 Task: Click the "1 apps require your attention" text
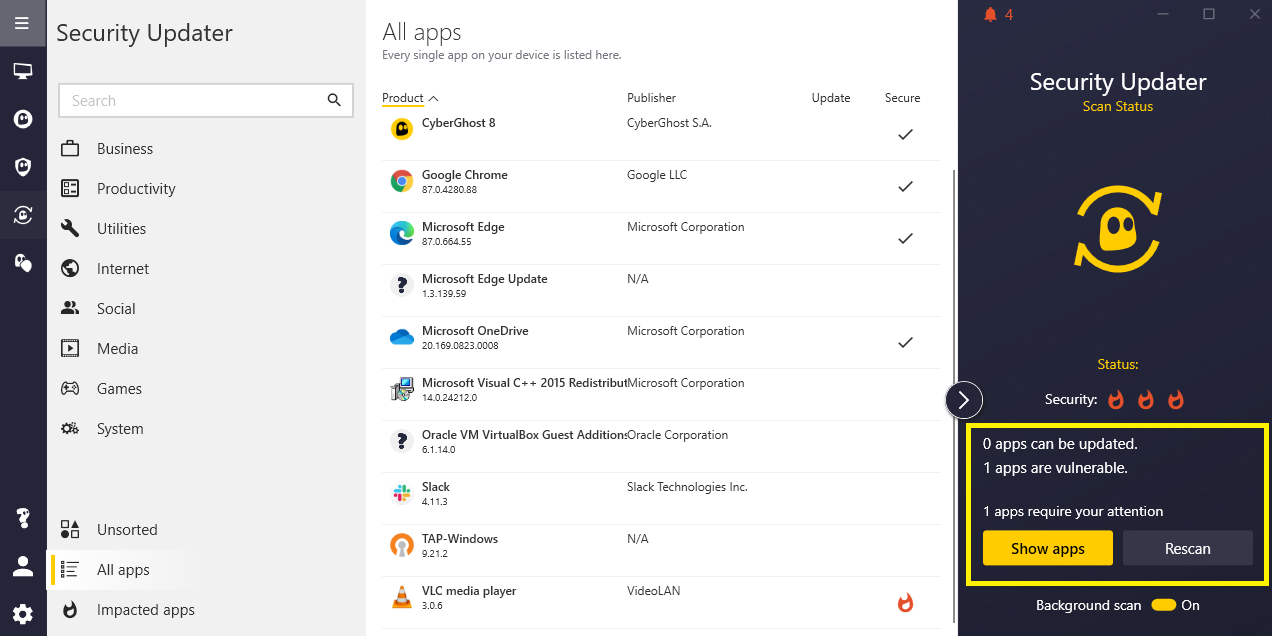(1073, 512)
